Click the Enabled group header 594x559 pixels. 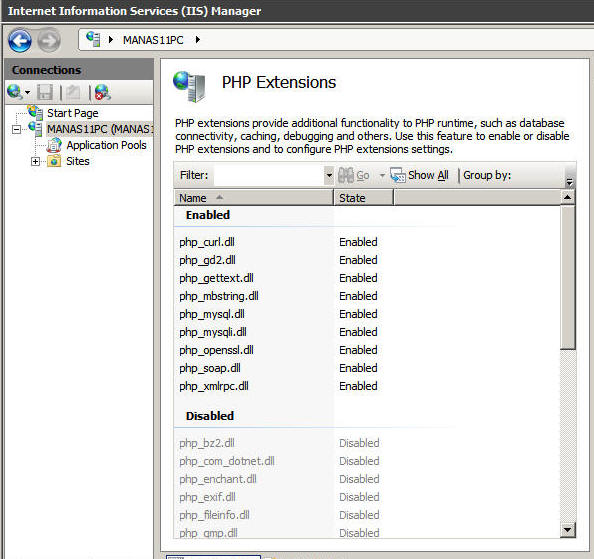pyautogui.click(x=208, y=215)
